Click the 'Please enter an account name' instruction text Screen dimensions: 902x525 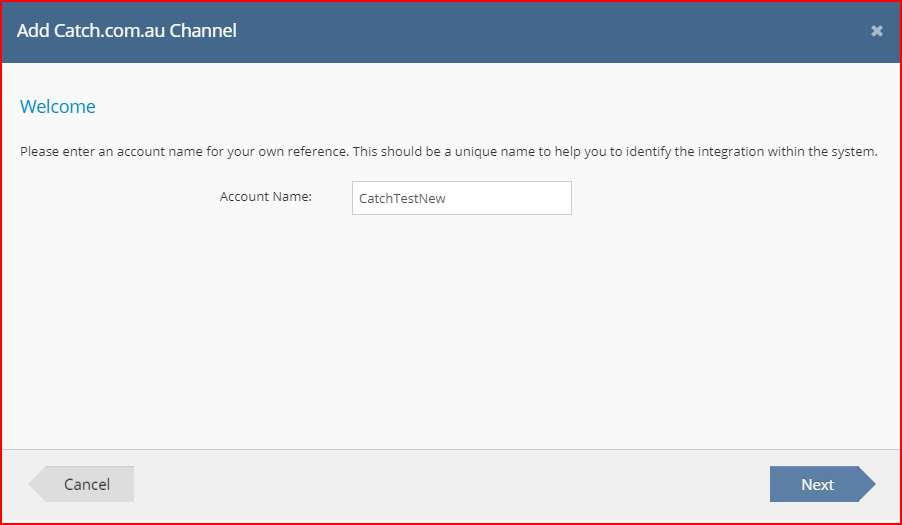pyautogui.click(x=449, y=152)
